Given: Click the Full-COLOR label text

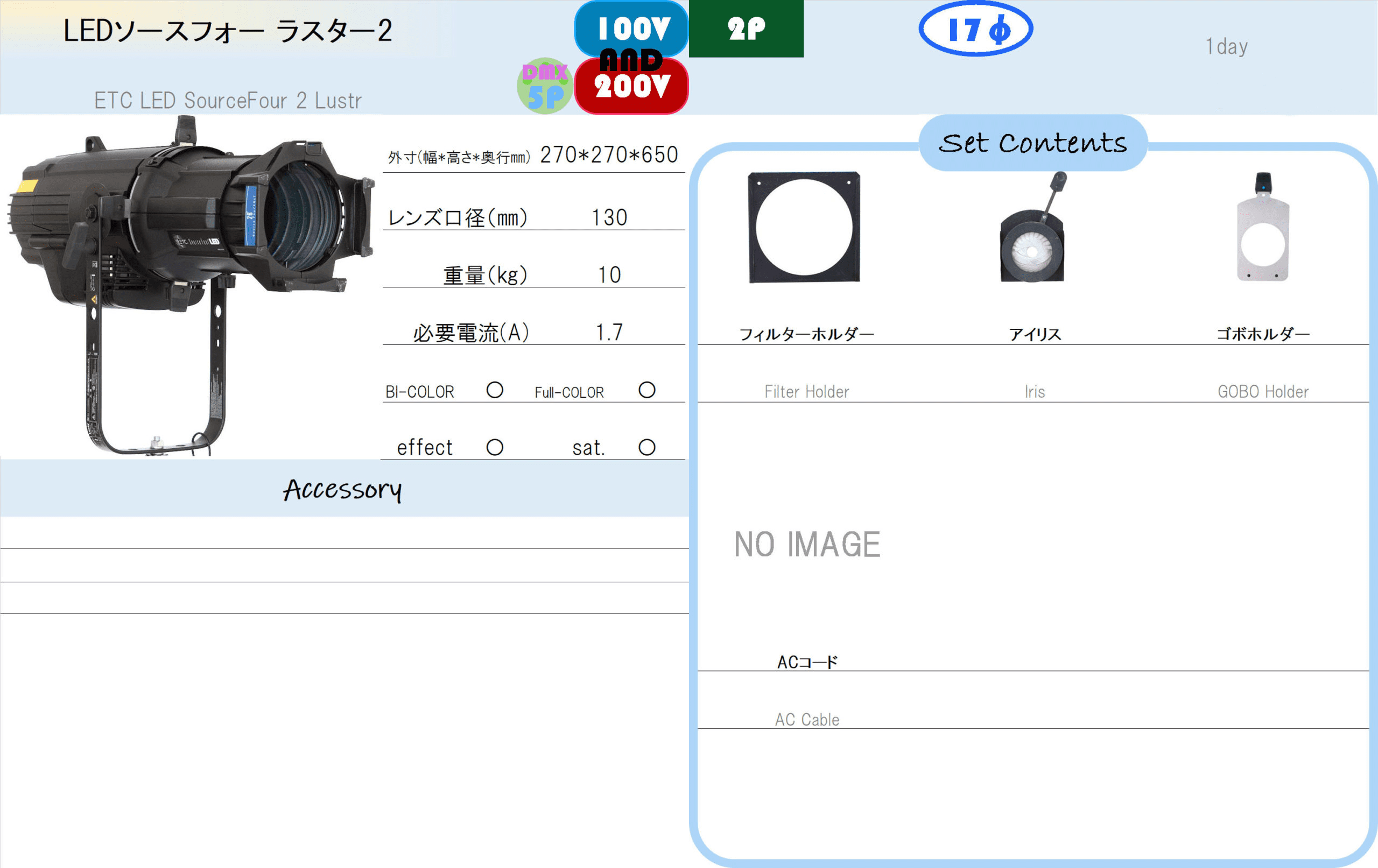Looking at the screenshot, I should point(570,392).
